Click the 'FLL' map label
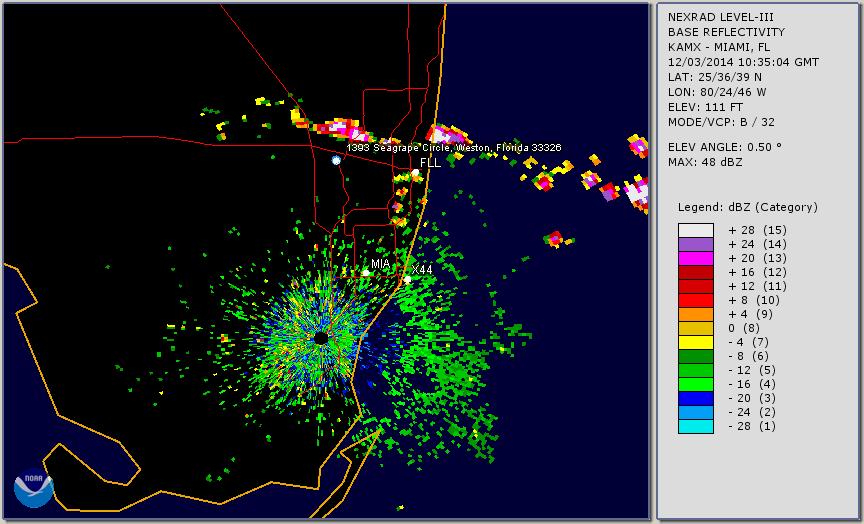This screenshot has width=864, height=524. tap(430, 163)
